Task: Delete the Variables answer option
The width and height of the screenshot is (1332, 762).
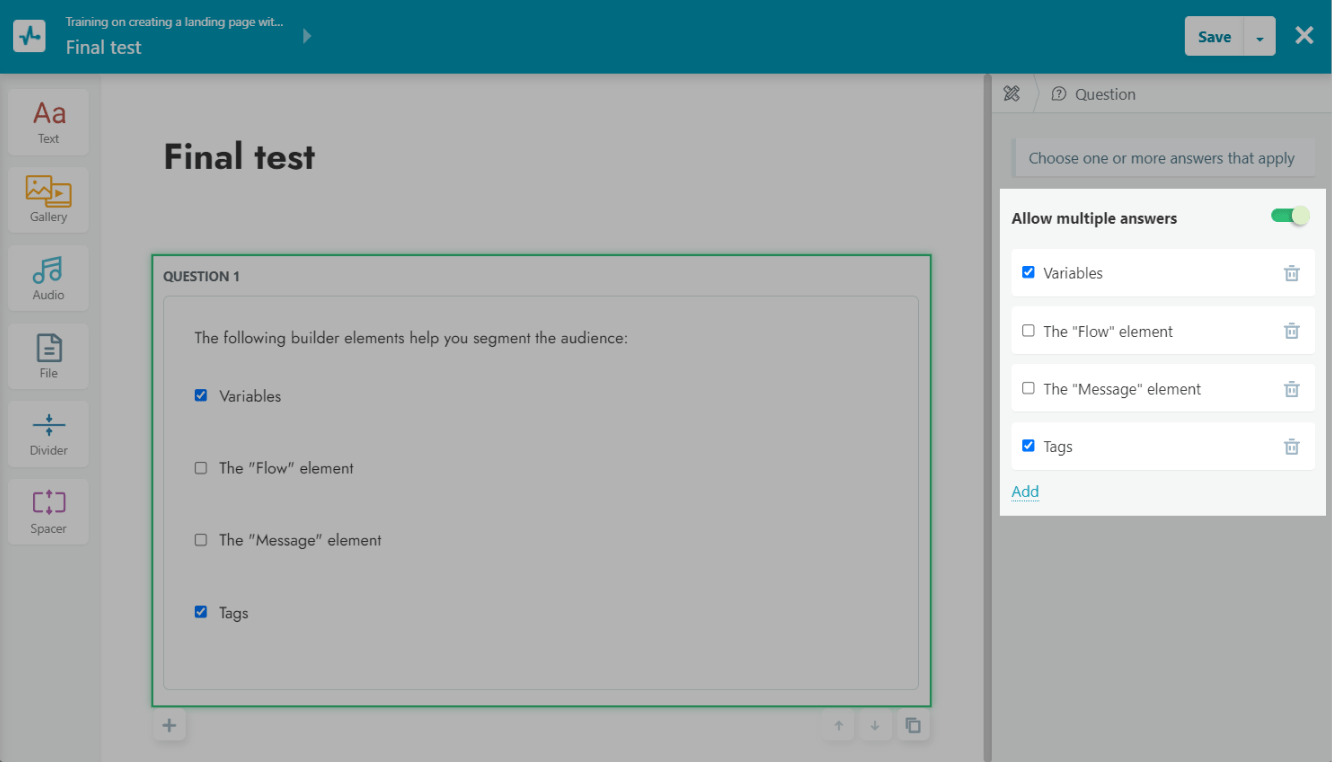Action: point(1291,273)
